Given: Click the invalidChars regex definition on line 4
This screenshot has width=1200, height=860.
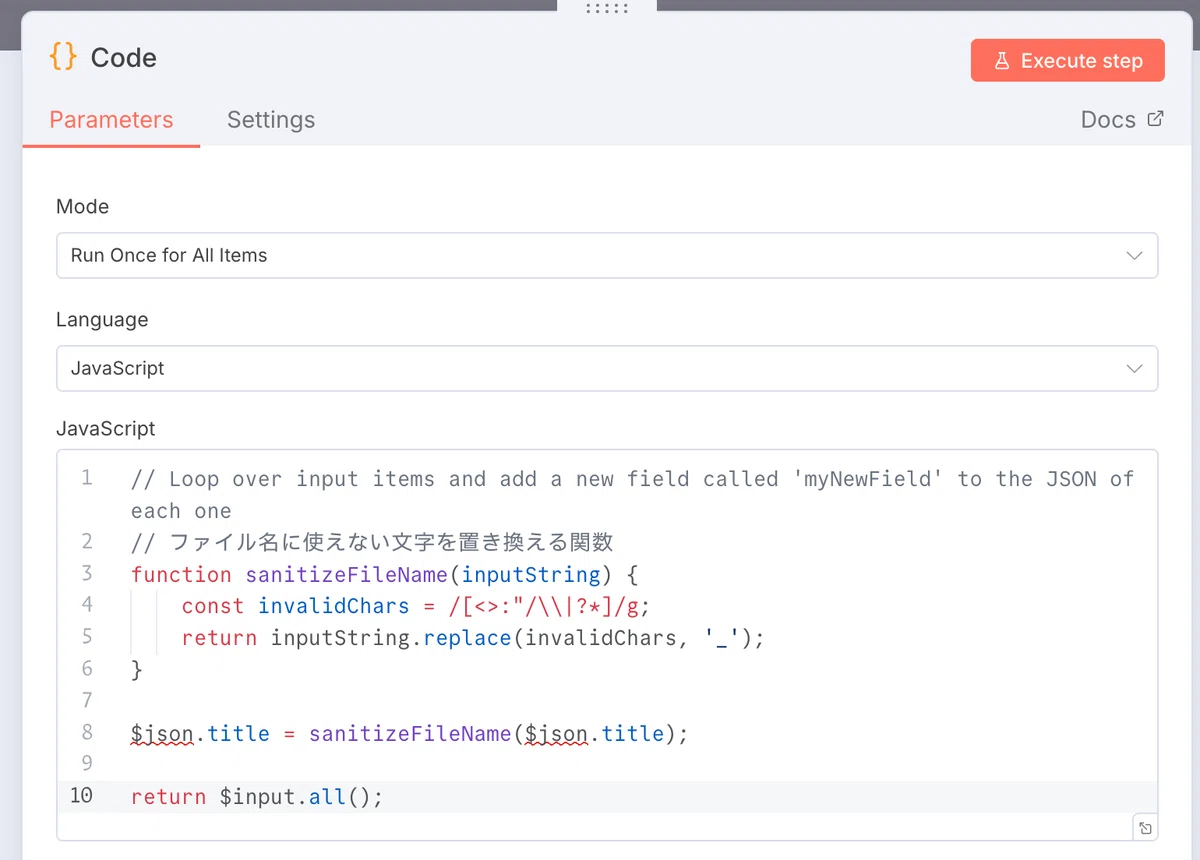Looking at the screenshot, I should [416, 606].
